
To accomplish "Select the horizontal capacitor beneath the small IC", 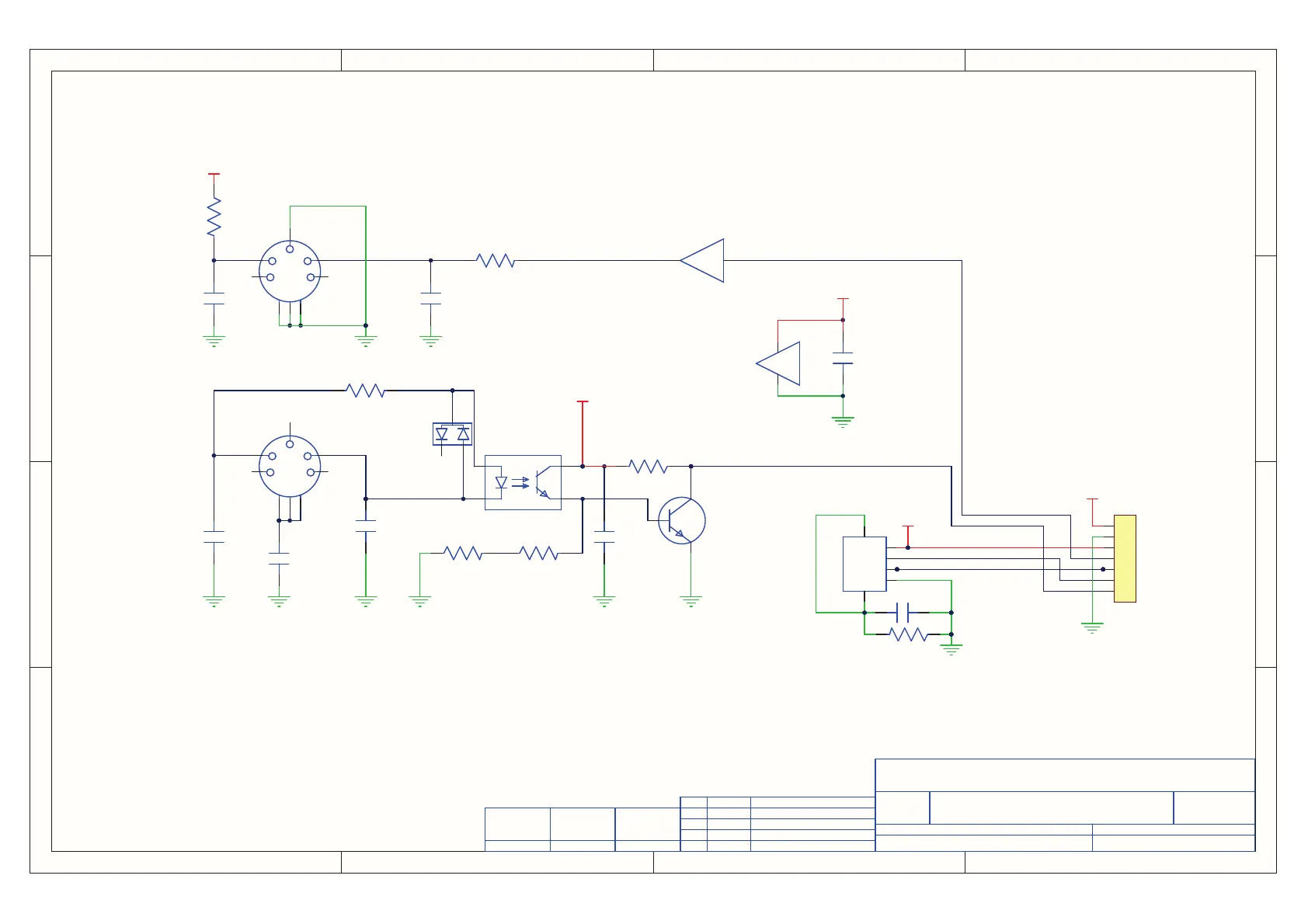I will [x=903, y=613].
